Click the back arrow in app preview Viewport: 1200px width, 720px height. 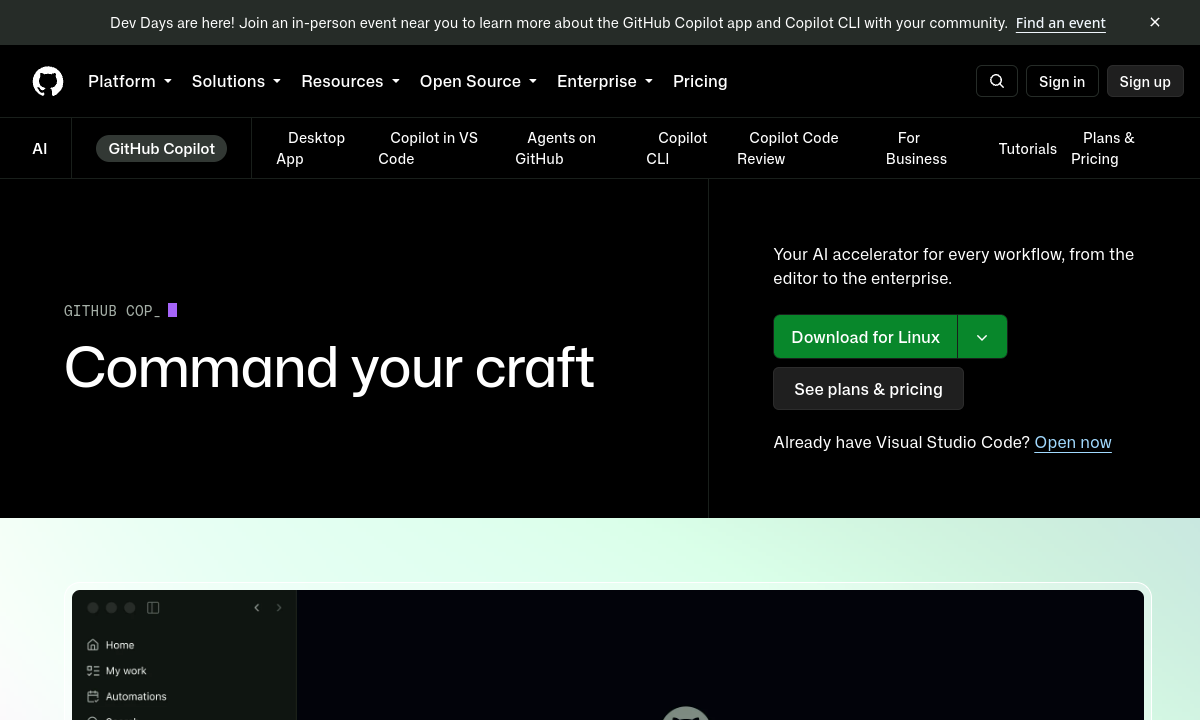(257, 607)
